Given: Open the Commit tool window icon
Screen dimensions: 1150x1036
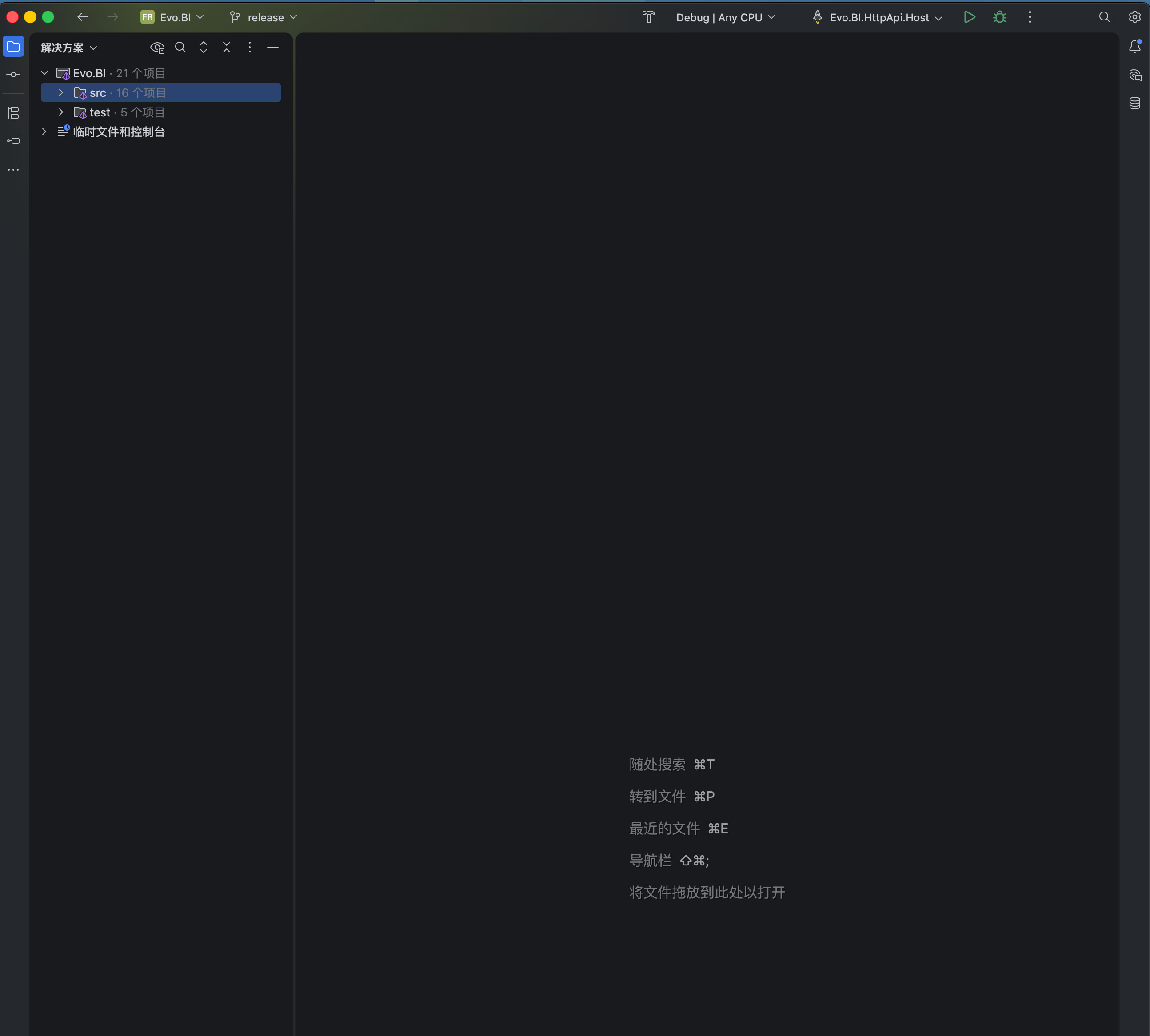Looking at the screenshot, I should pos(13,75).
